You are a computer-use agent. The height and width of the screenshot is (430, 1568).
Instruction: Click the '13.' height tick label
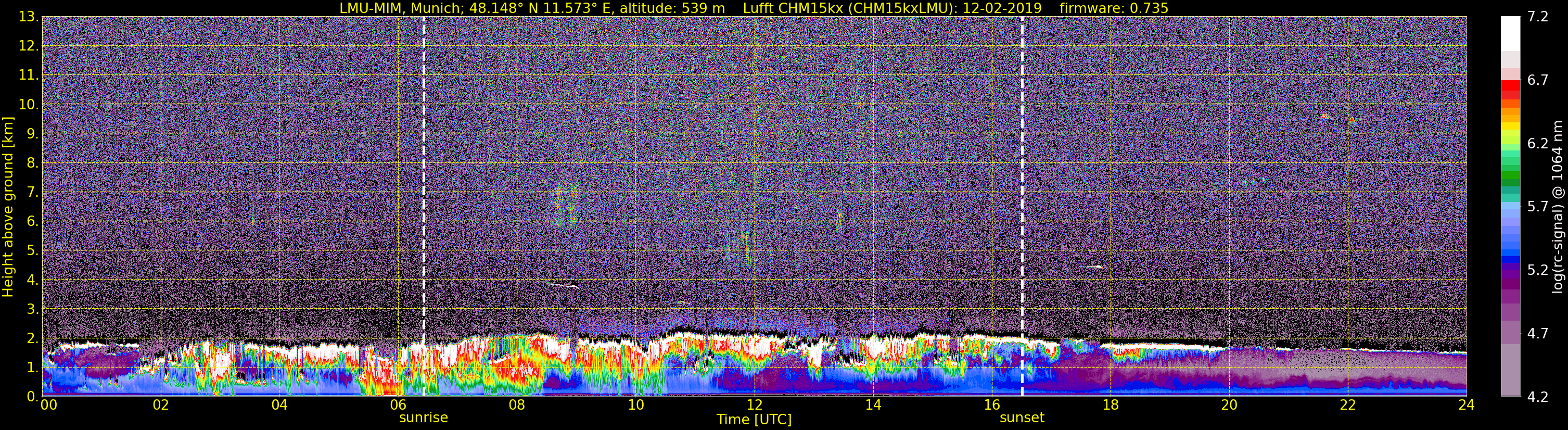(29, 17)
